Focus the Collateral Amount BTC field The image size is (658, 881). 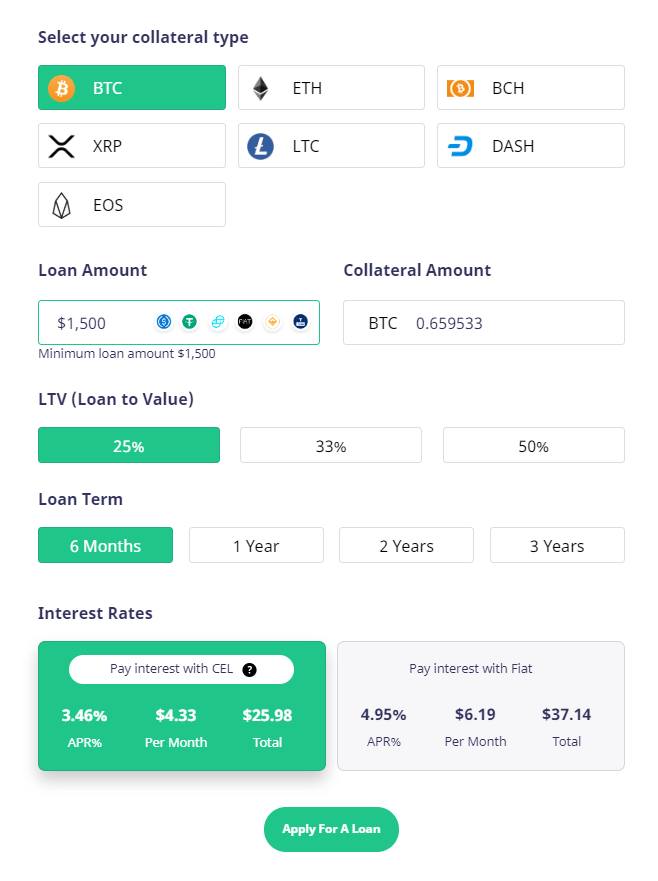click(x=484, y=323)
